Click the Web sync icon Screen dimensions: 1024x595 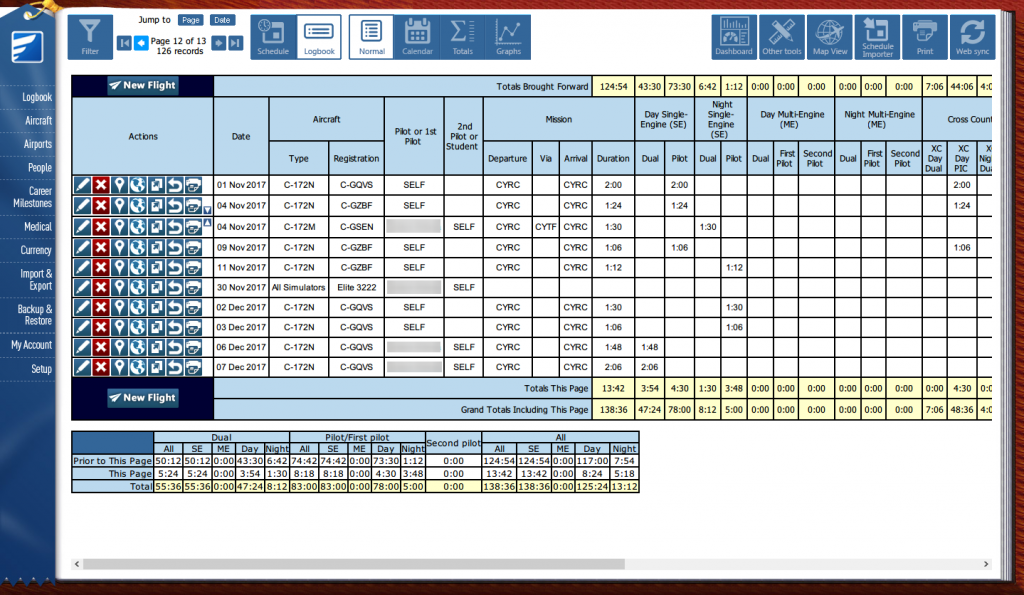973,37
